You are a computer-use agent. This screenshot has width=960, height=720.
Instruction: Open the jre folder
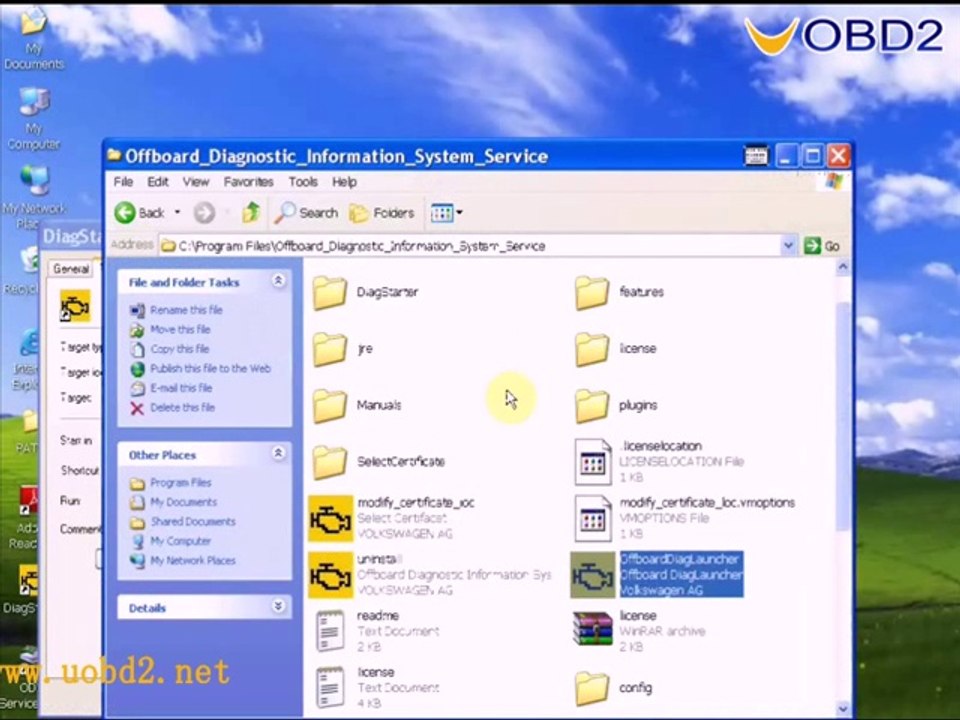coord(331,348)
